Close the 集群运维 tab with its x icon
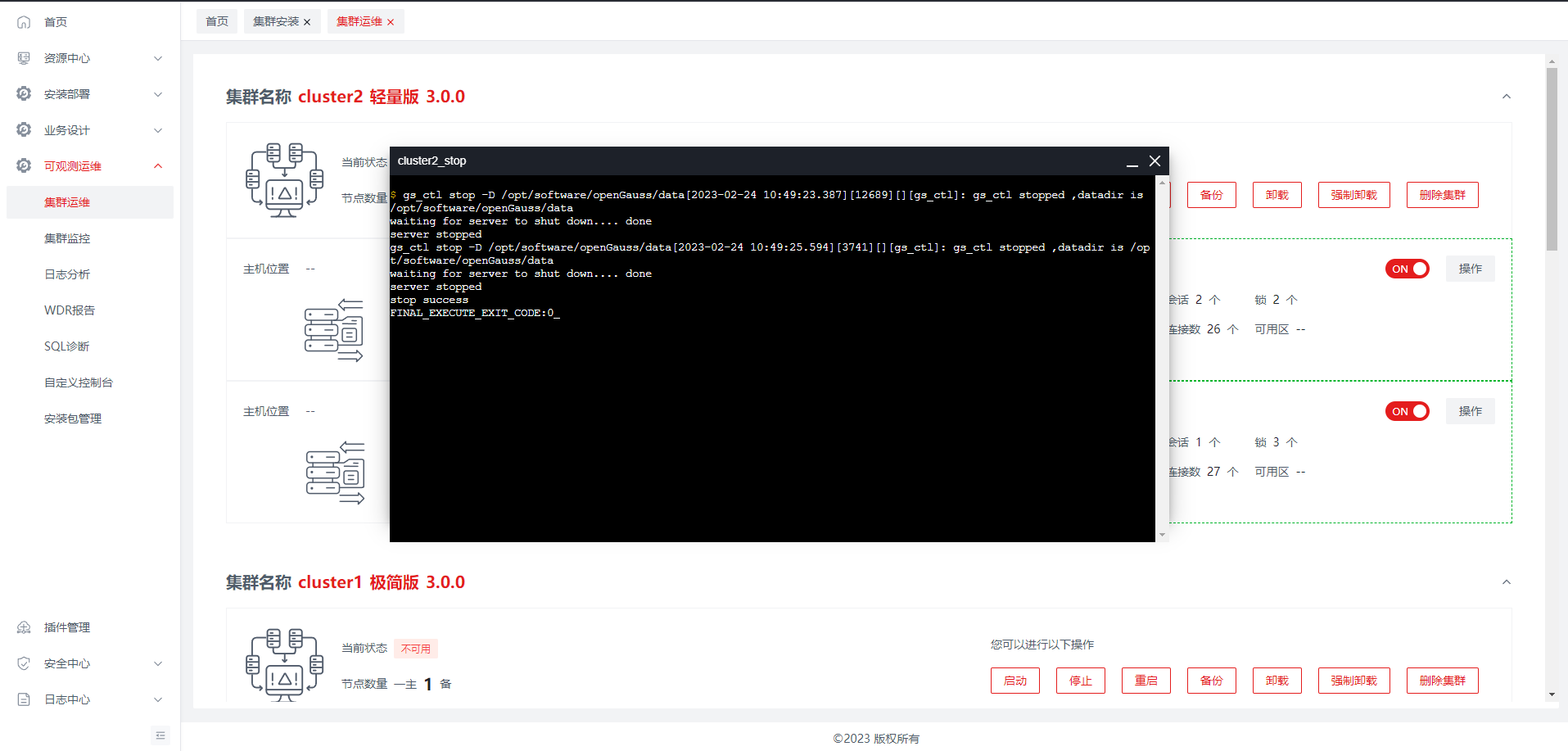This screenshot has height=751, width=1568. tap(391, 22)
